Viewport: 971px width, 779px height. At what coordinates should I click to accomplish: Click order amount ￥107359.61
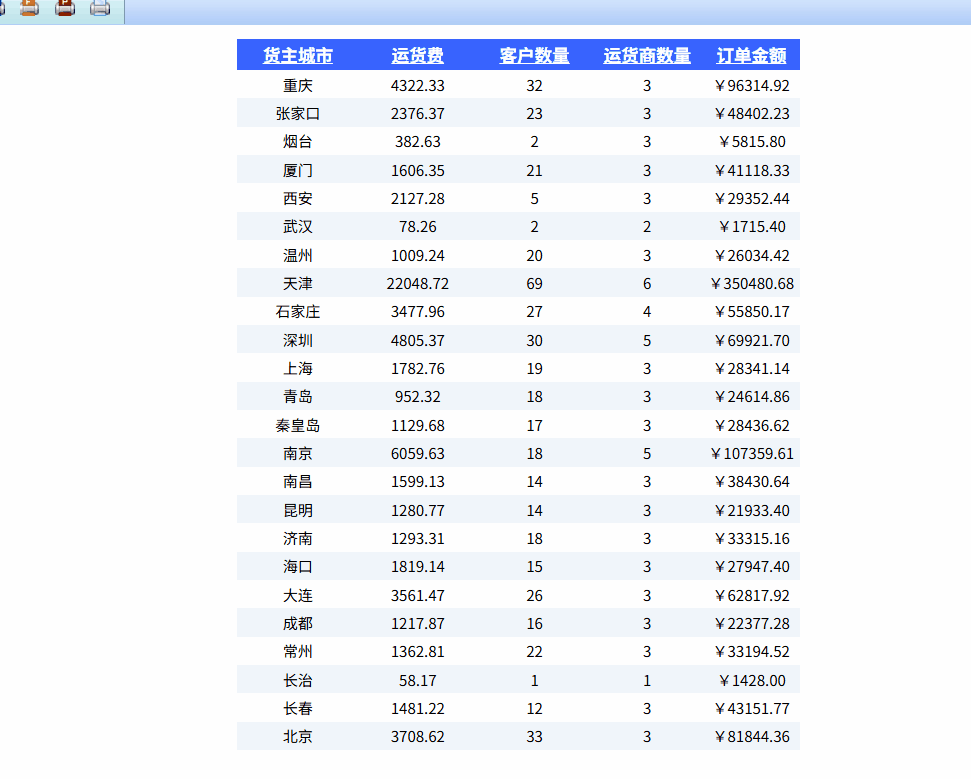click(x=752, y=454)
